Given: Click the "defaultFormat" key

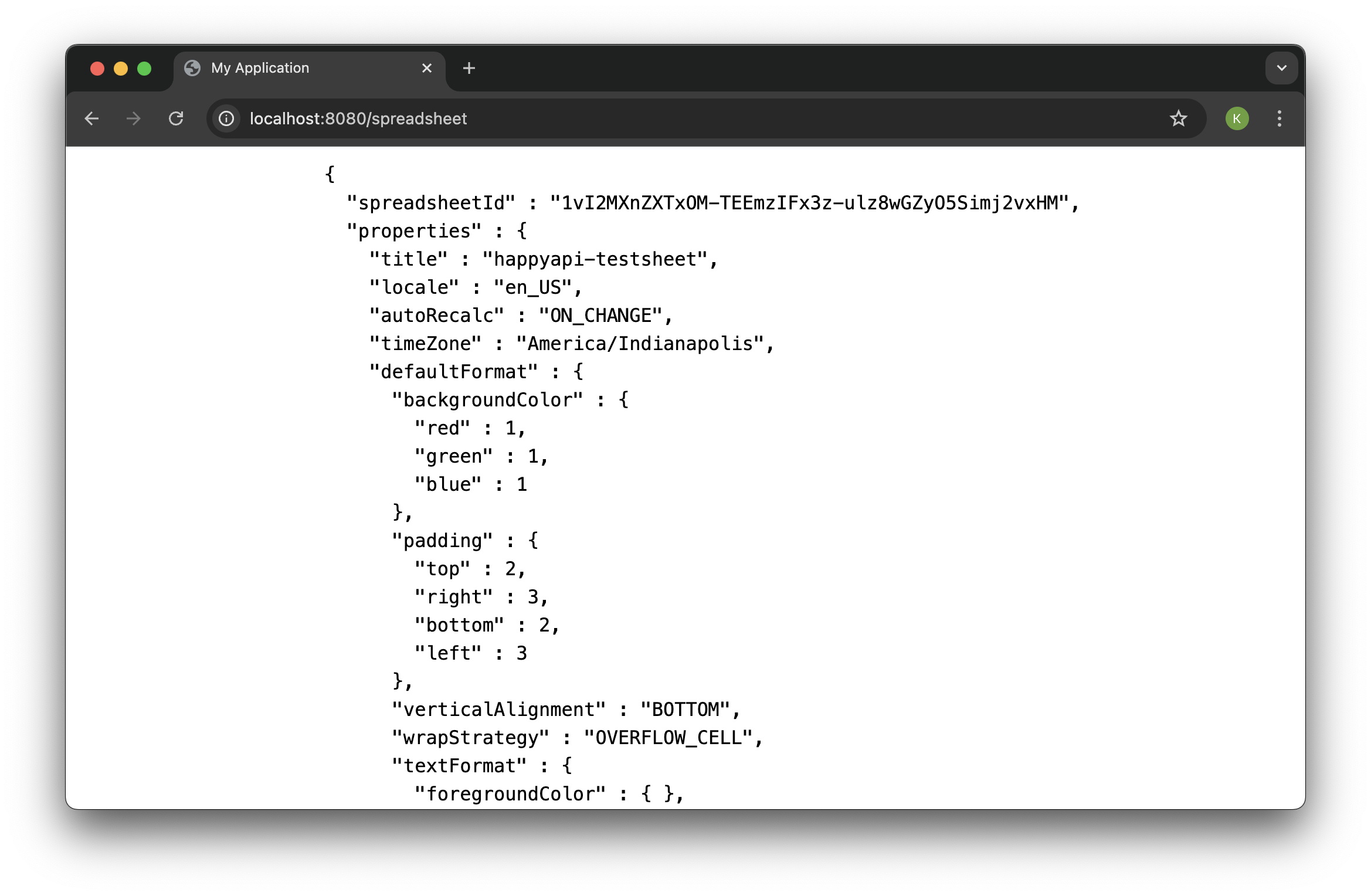Looking at the screenshot, I should [x=453, y=372].
